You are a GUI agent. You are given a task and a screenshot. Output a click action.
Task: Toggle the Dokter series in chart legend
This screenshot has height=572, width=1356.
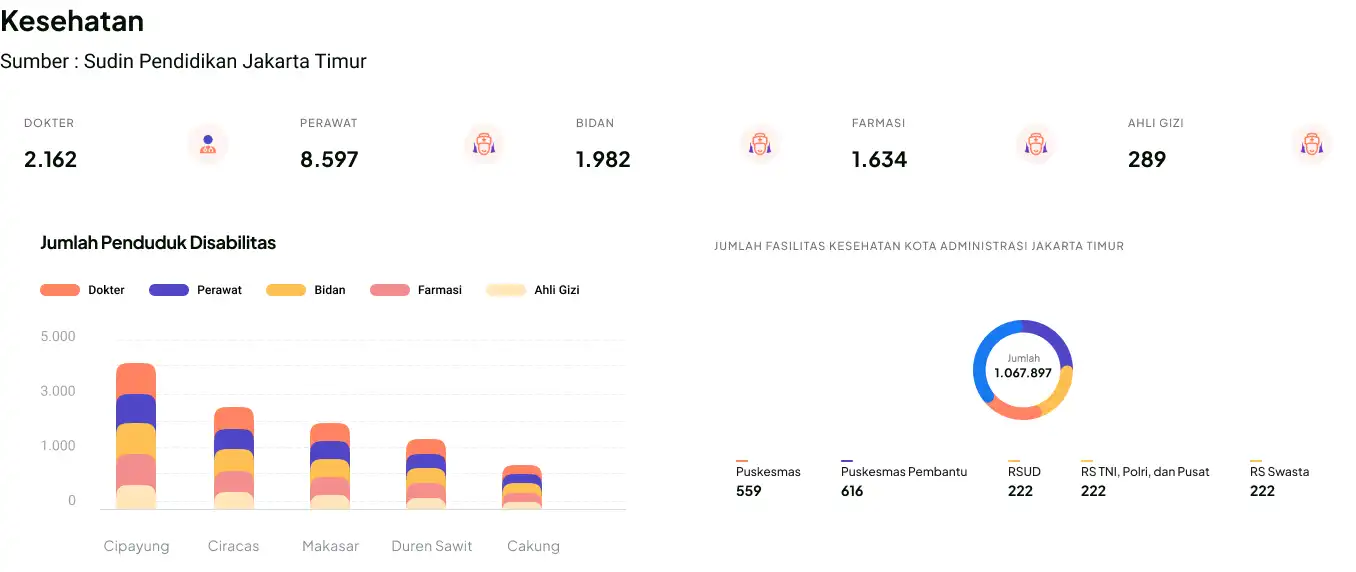click(x=83, y=290)
